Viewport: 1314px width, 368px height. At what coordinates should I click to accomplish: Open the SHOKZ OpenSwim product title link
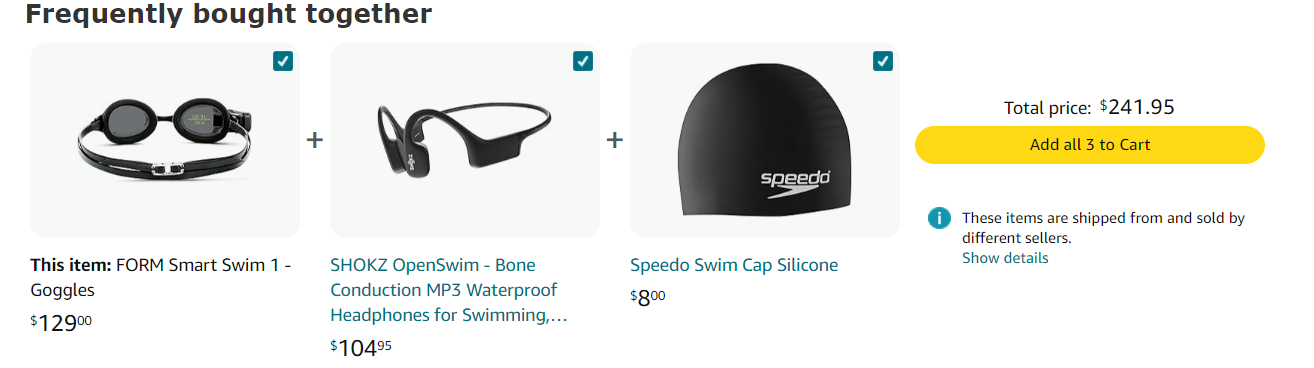(450, 290)
